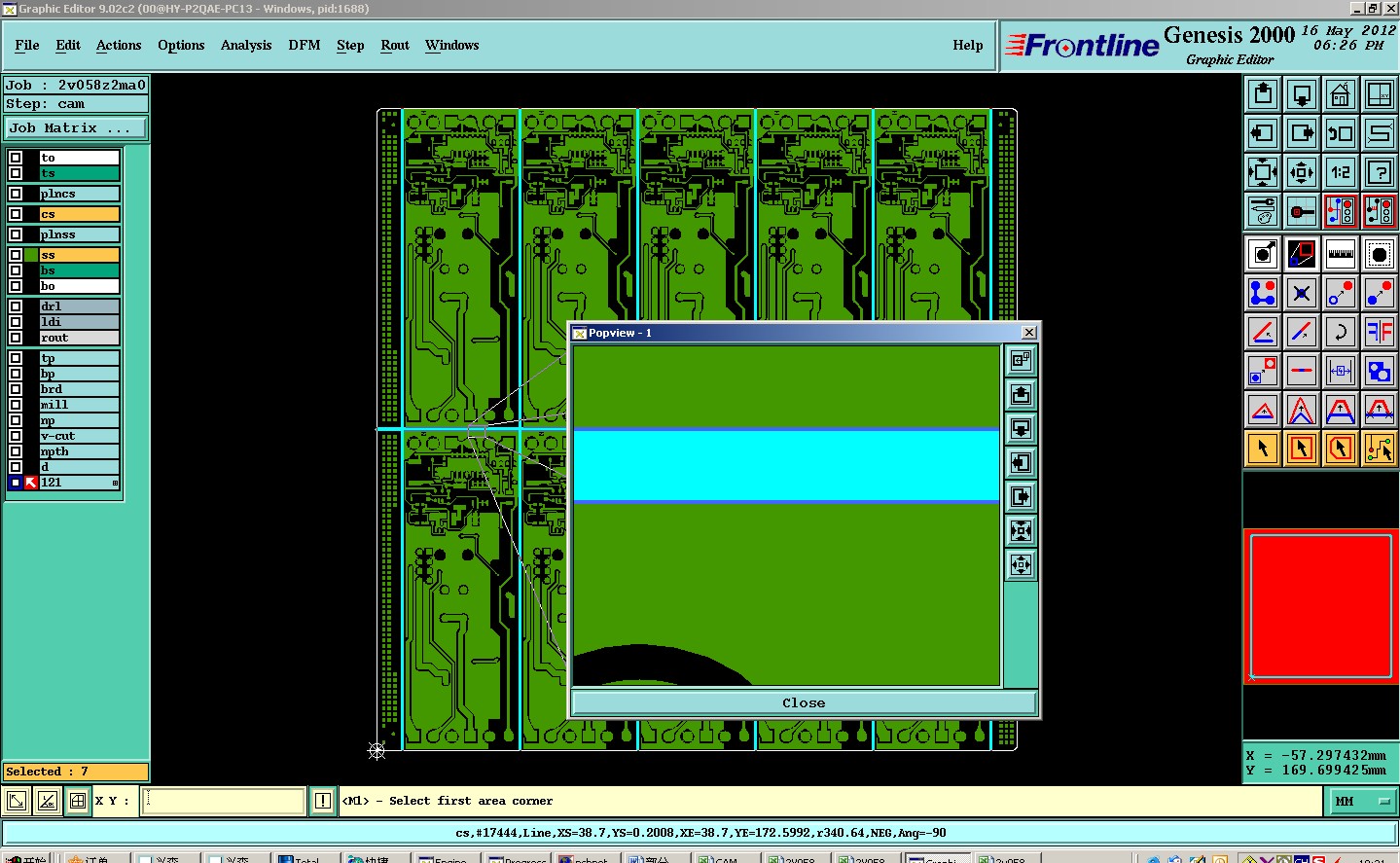Click the dotted square pad selection icon
This screenshot has width=1400, height=863.
tap(1380, 254)
